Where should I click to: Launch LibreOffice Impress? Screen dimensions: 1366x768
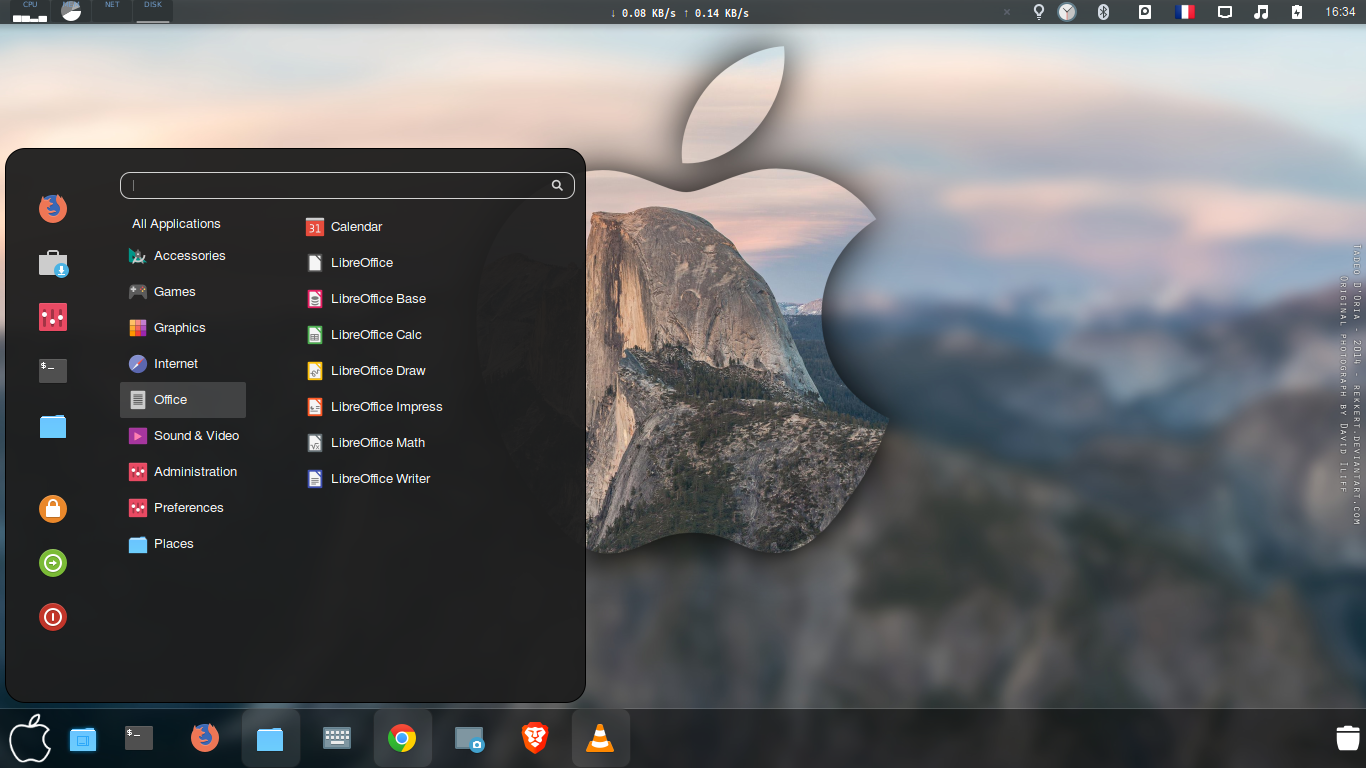(374, 407)
